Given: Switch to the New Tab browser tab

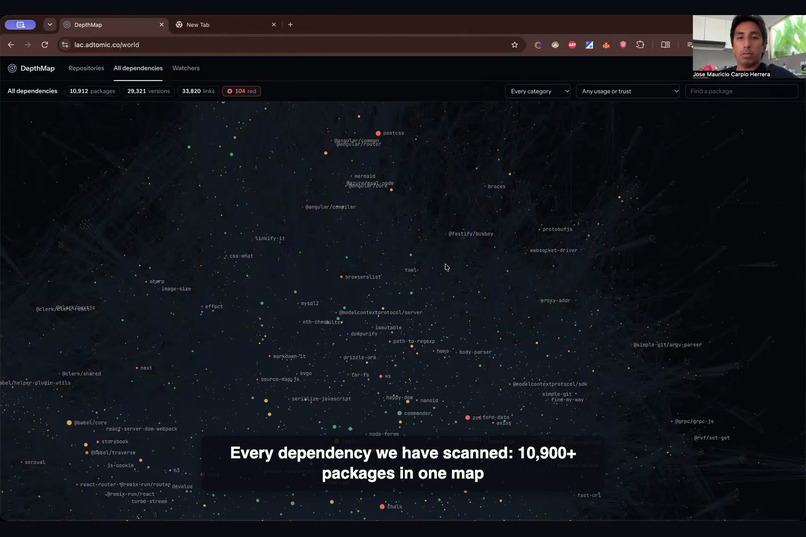Looking at the screenshot, I should coord(226,24).
